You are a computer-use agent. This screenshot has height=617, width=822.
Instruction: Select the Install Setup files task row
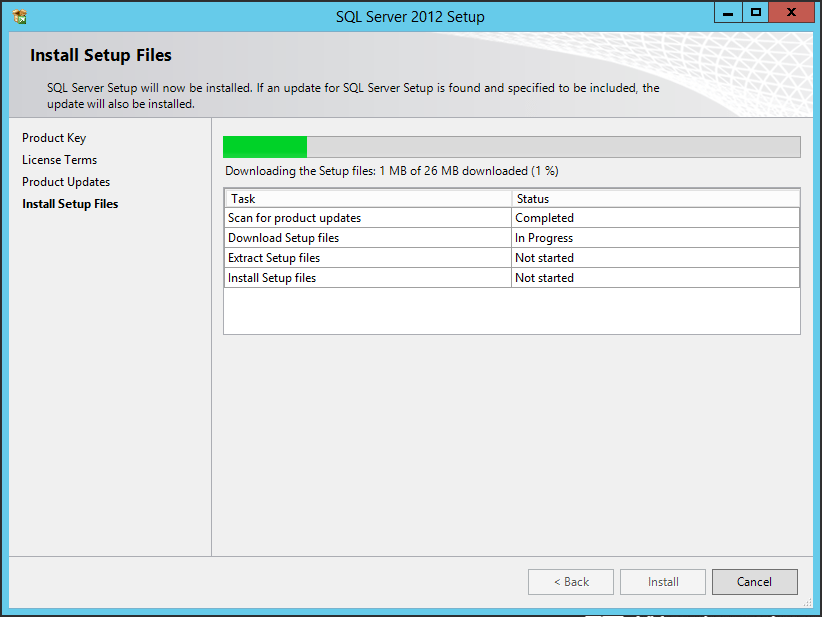coord(272,278)
